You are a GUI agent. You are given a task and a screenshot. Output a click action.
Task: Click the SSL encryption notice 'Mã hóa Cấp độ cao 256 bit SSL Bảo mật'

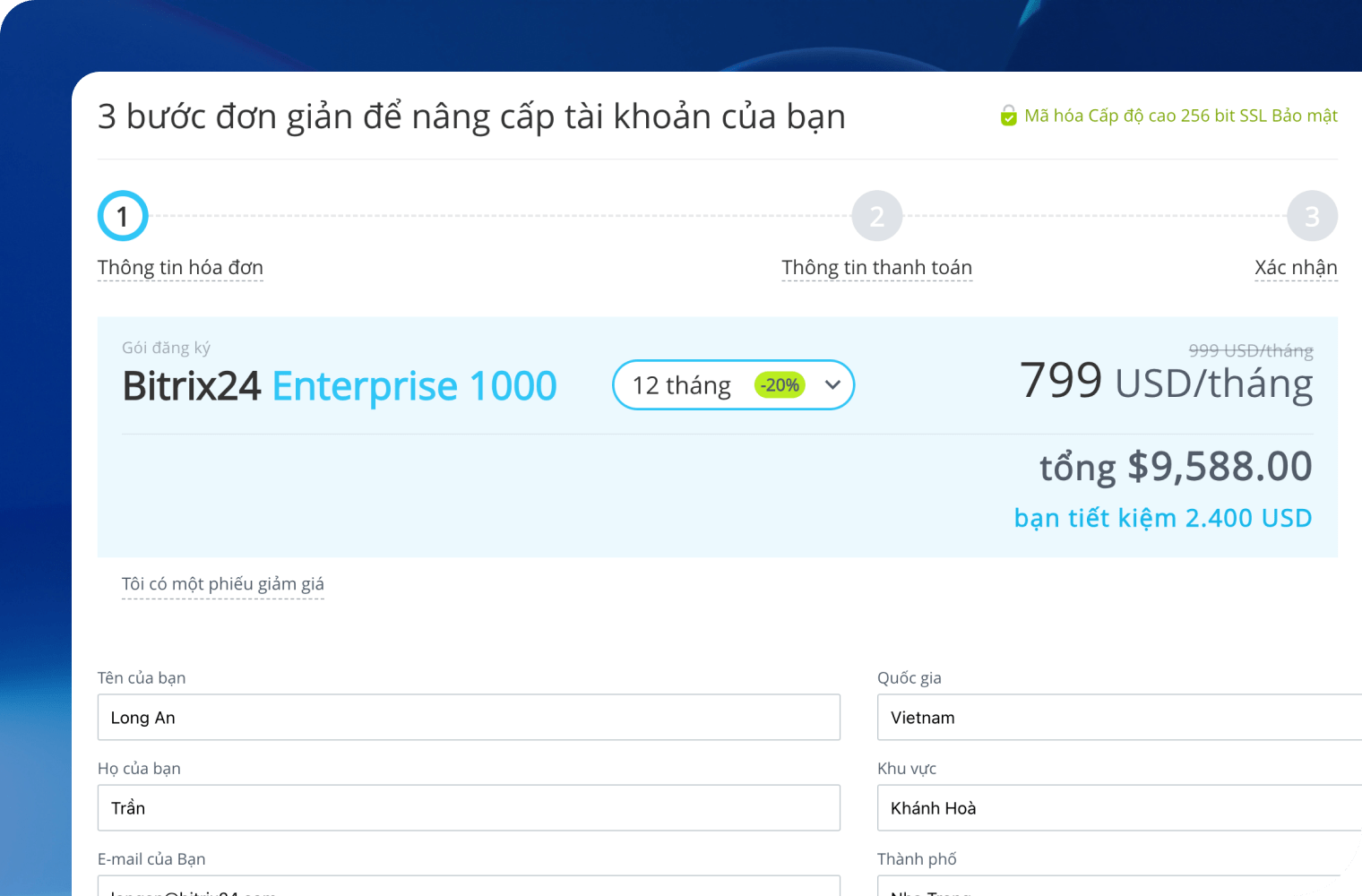[x=1180, y=116]
